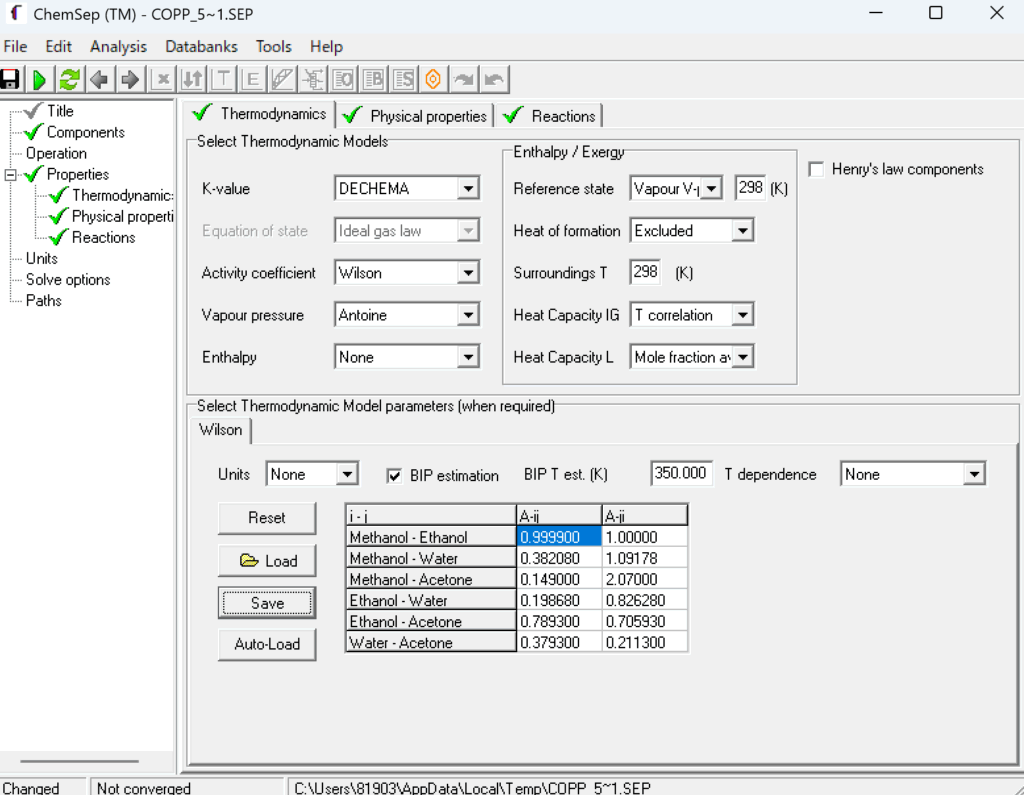Open the Heat Capacity L dropdown
The width and height of the screenshot is (1024, 795).
click(743, 357)
